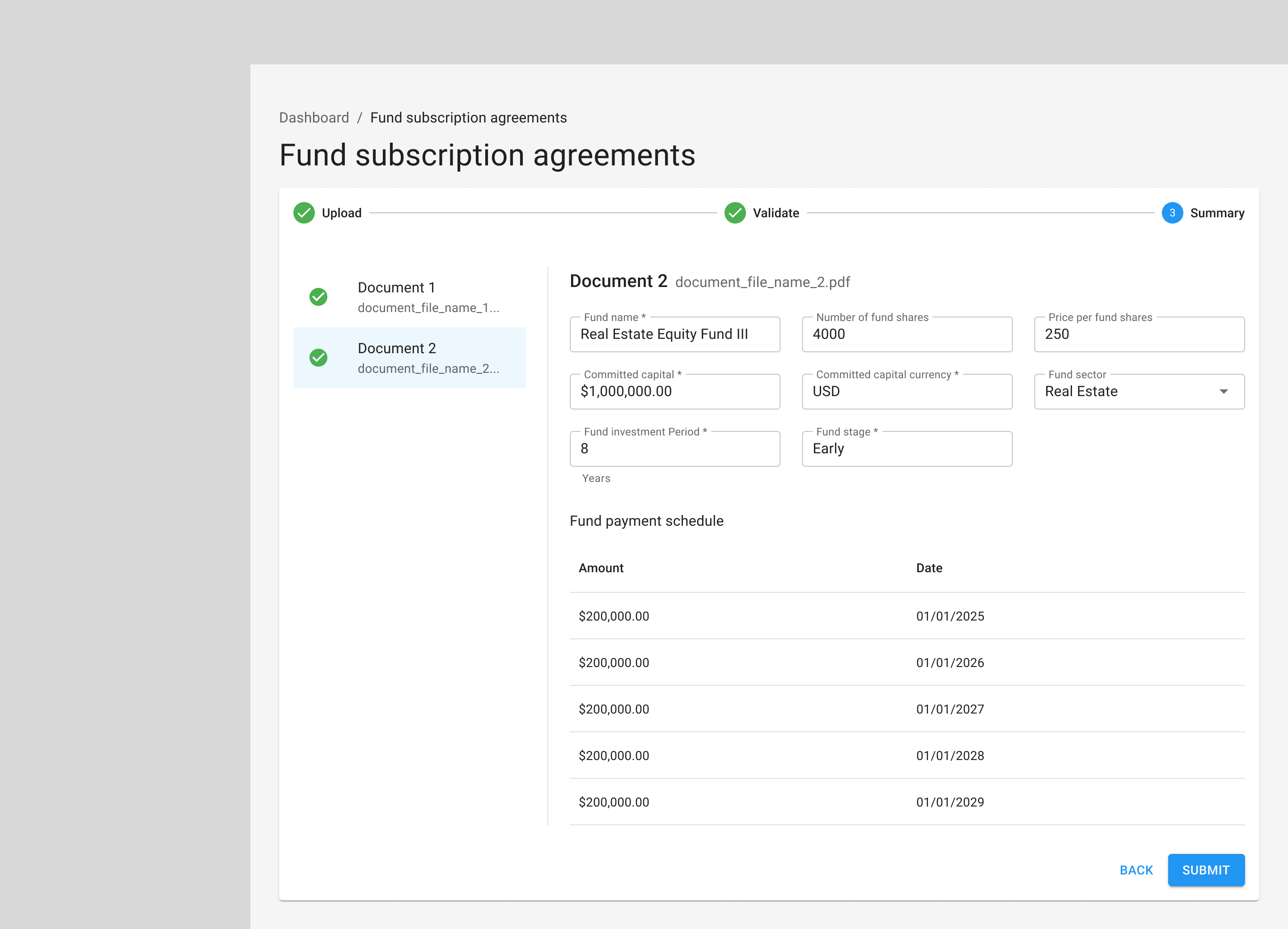Click the Fund subscription agreements page title

click(487, 155)
